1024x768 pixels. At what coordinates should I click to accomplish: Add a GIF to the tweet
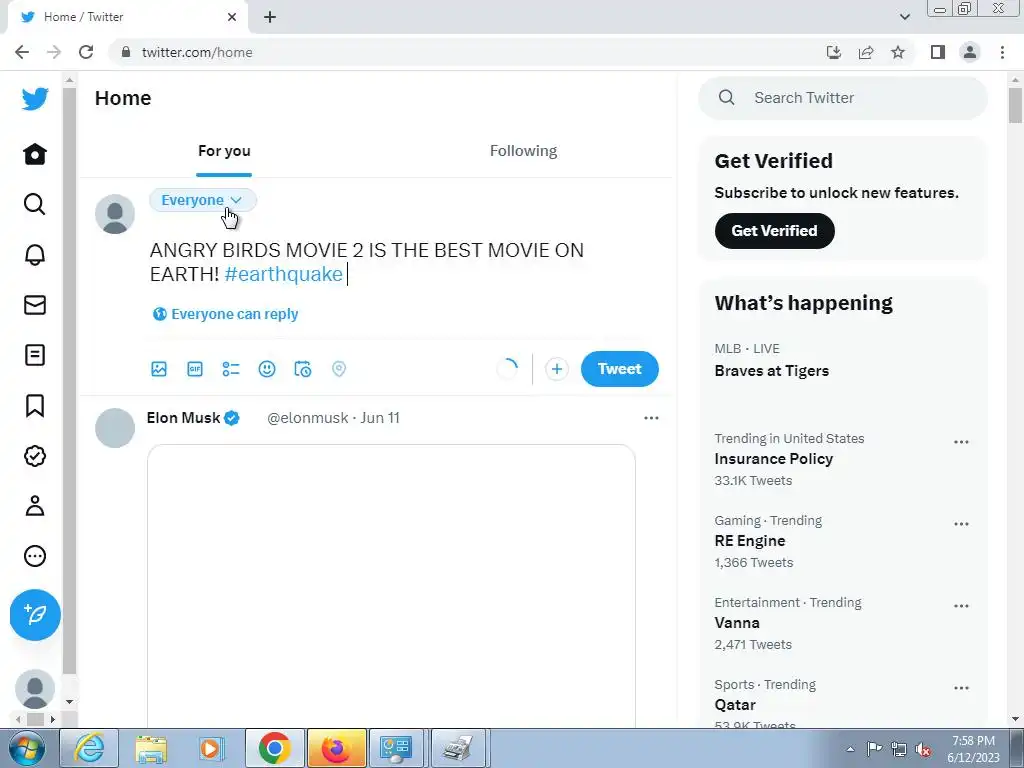tap(195, 369)
